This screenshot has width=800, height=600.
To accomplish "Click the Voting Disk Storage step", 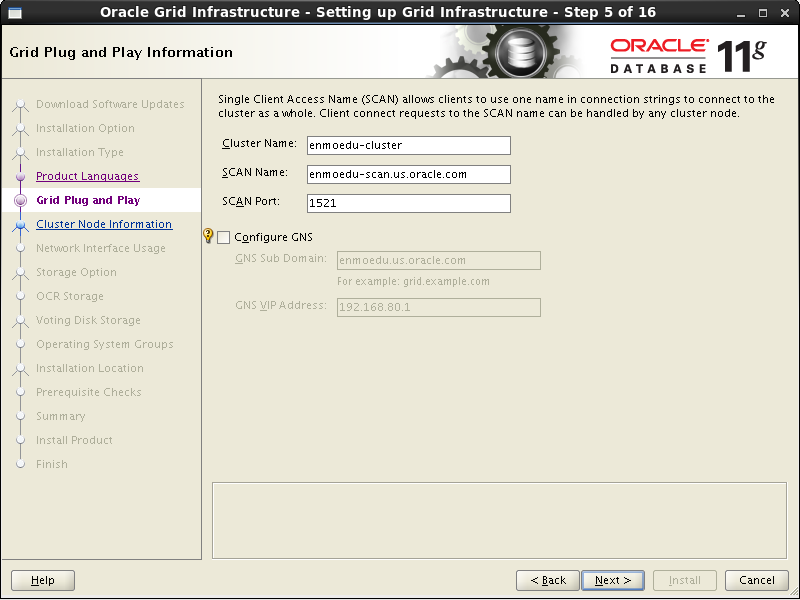I will [x=88, y=320].
